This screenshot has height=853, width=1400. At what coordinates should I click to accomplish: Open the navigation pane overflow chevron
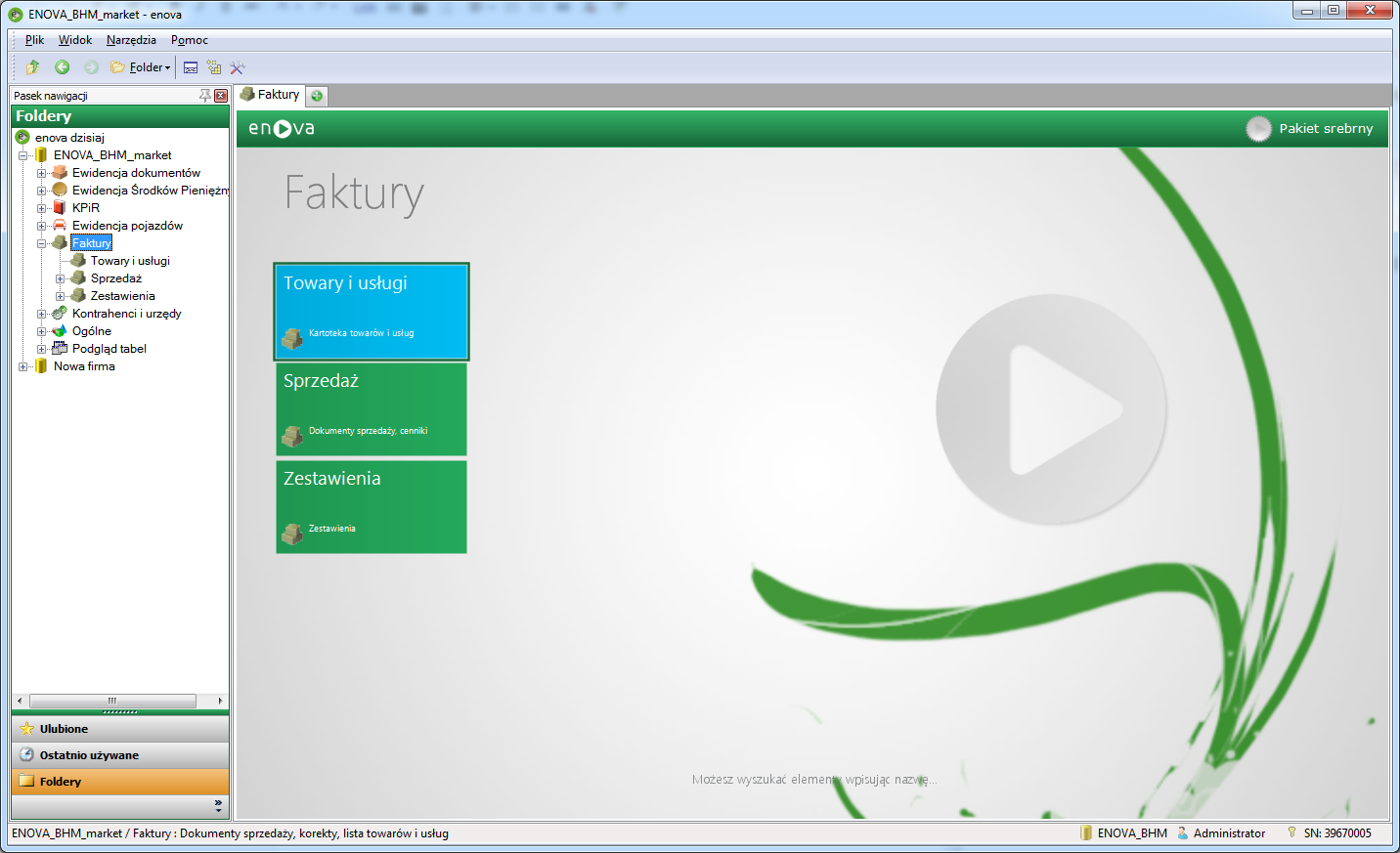pos(218,806)
